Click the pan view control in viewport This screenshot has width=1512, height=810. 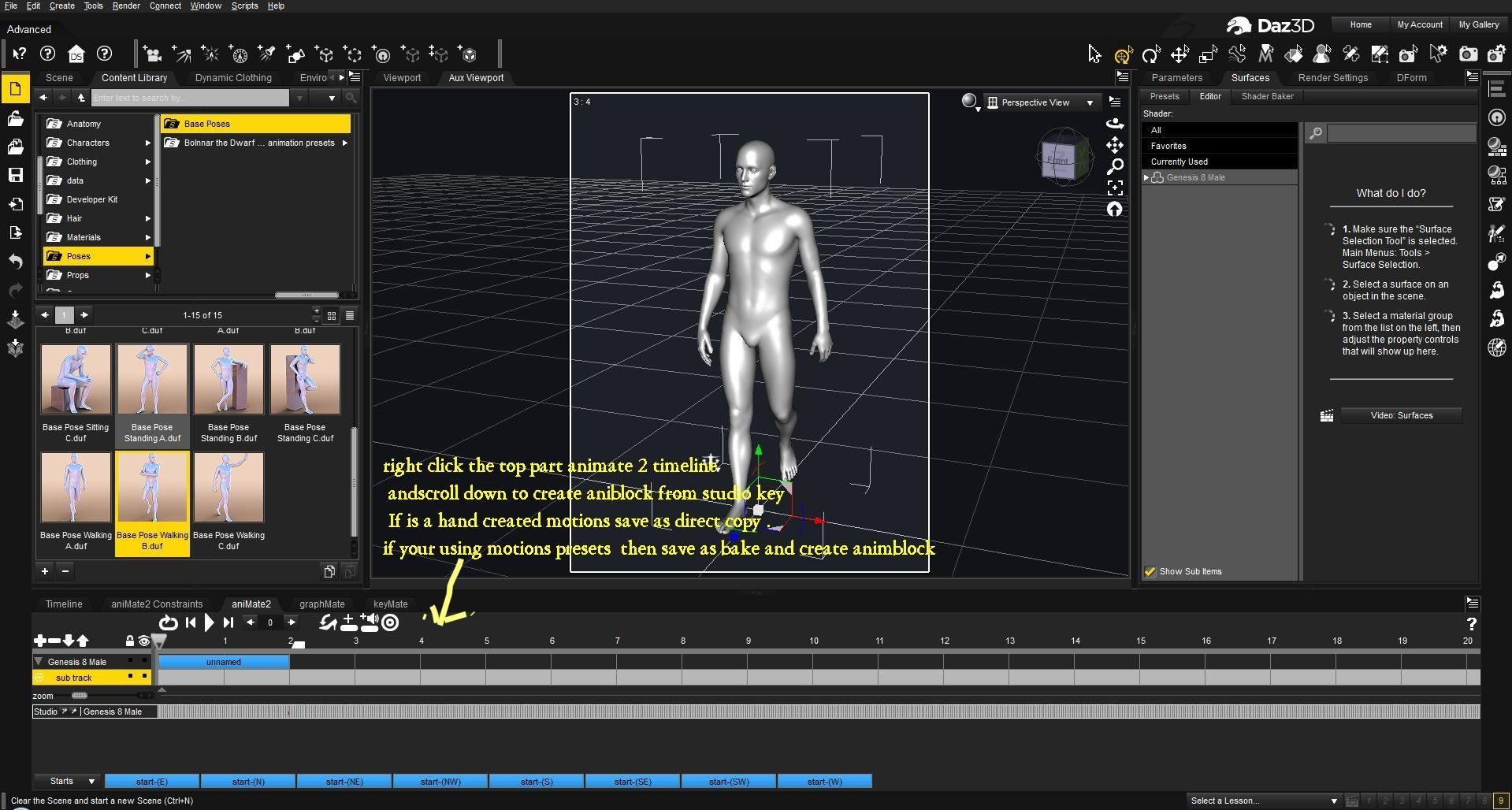pyautogui.click(x=1114, y=145)
